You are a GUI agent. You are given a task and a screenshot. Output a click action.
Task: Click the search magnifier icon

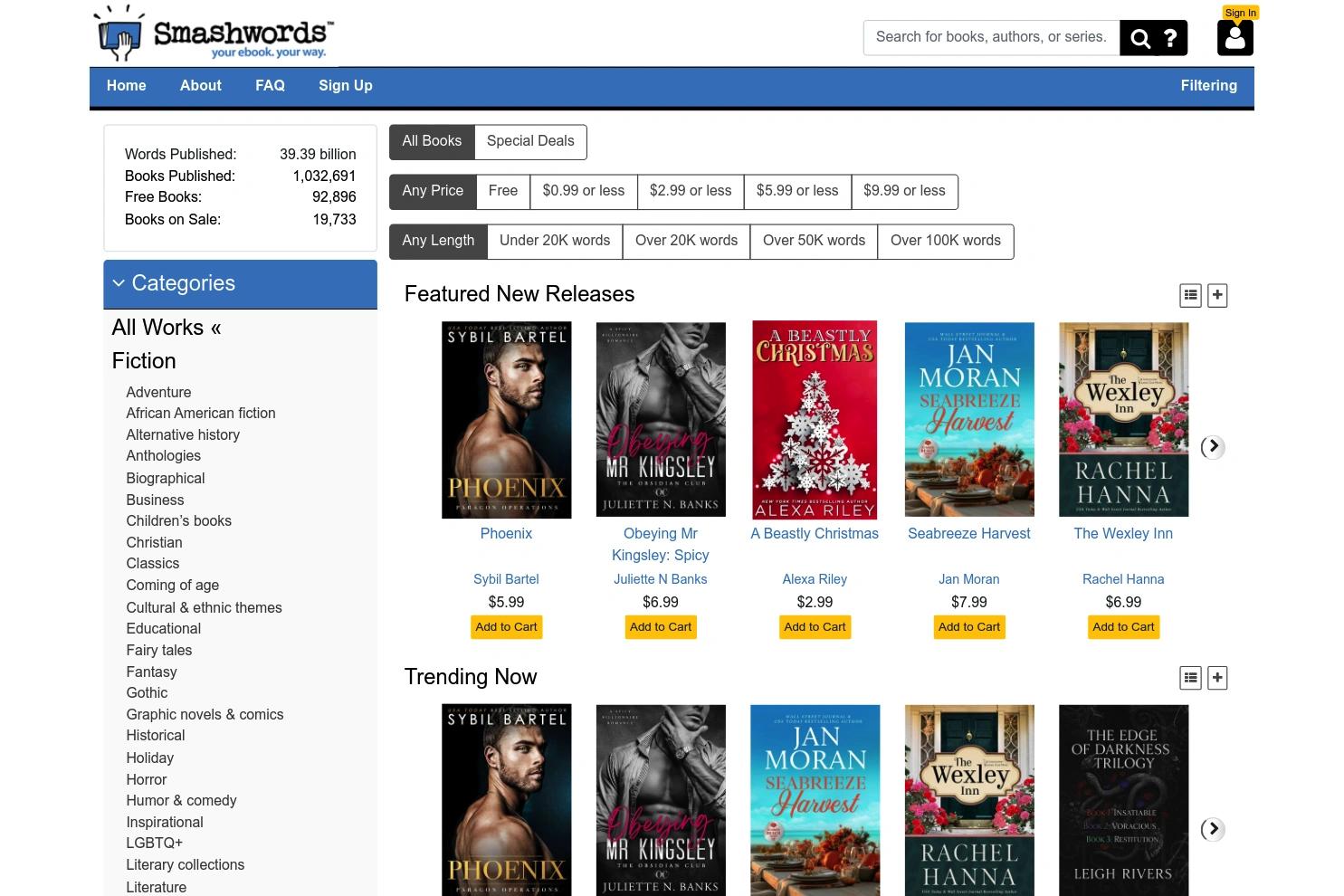click(1140, 38)
